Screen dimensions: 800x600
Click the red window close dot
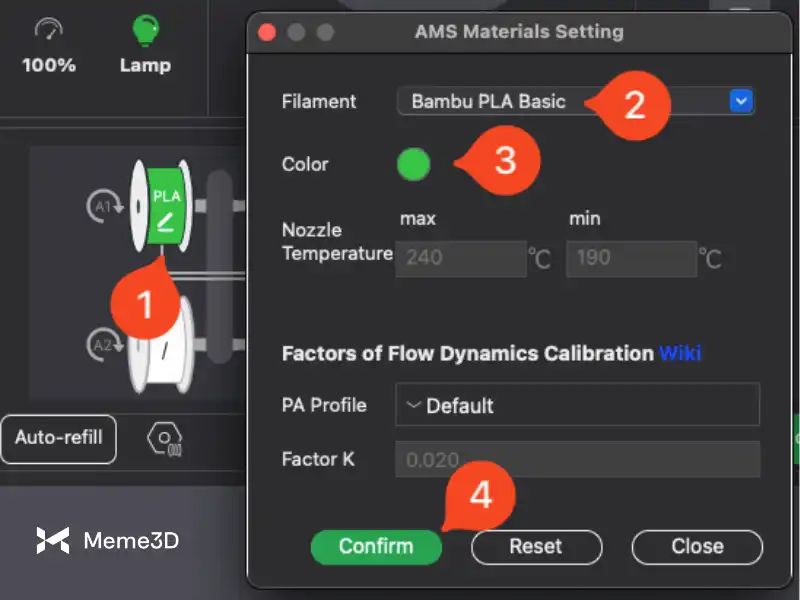pyautogui.click(x=266, y=32)
